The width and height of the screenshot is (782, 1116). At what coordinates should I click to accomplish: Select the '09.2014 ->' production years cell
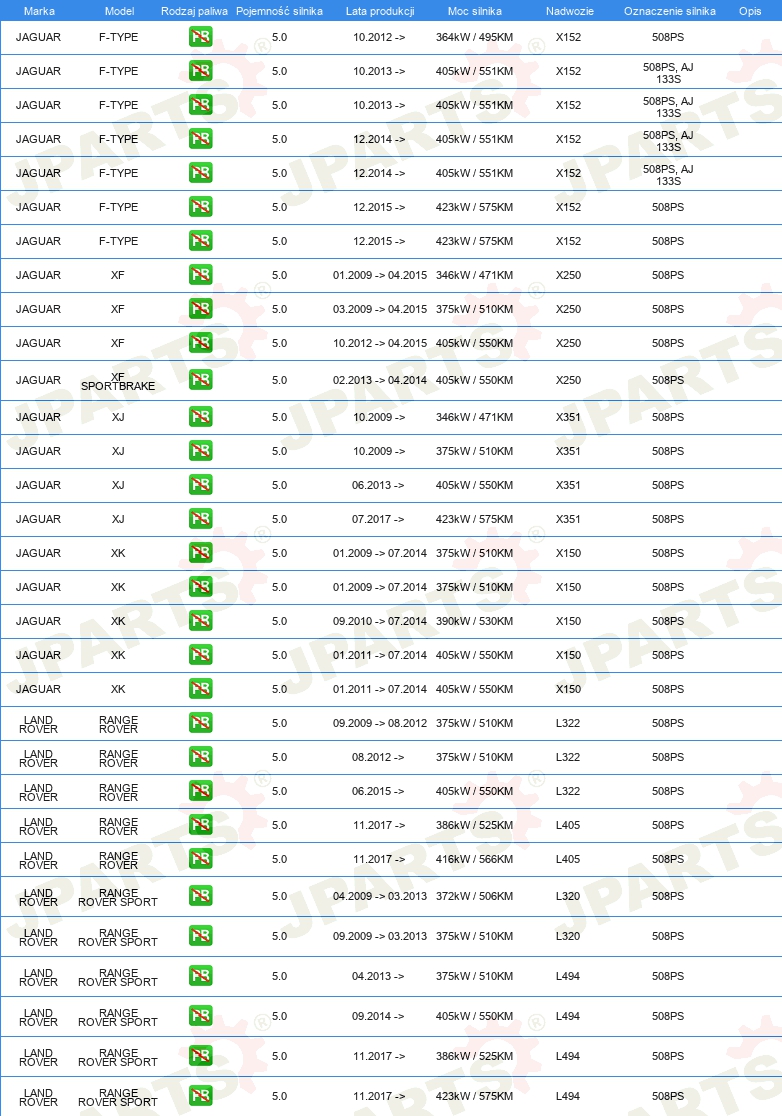click(x=378, y=1016)
